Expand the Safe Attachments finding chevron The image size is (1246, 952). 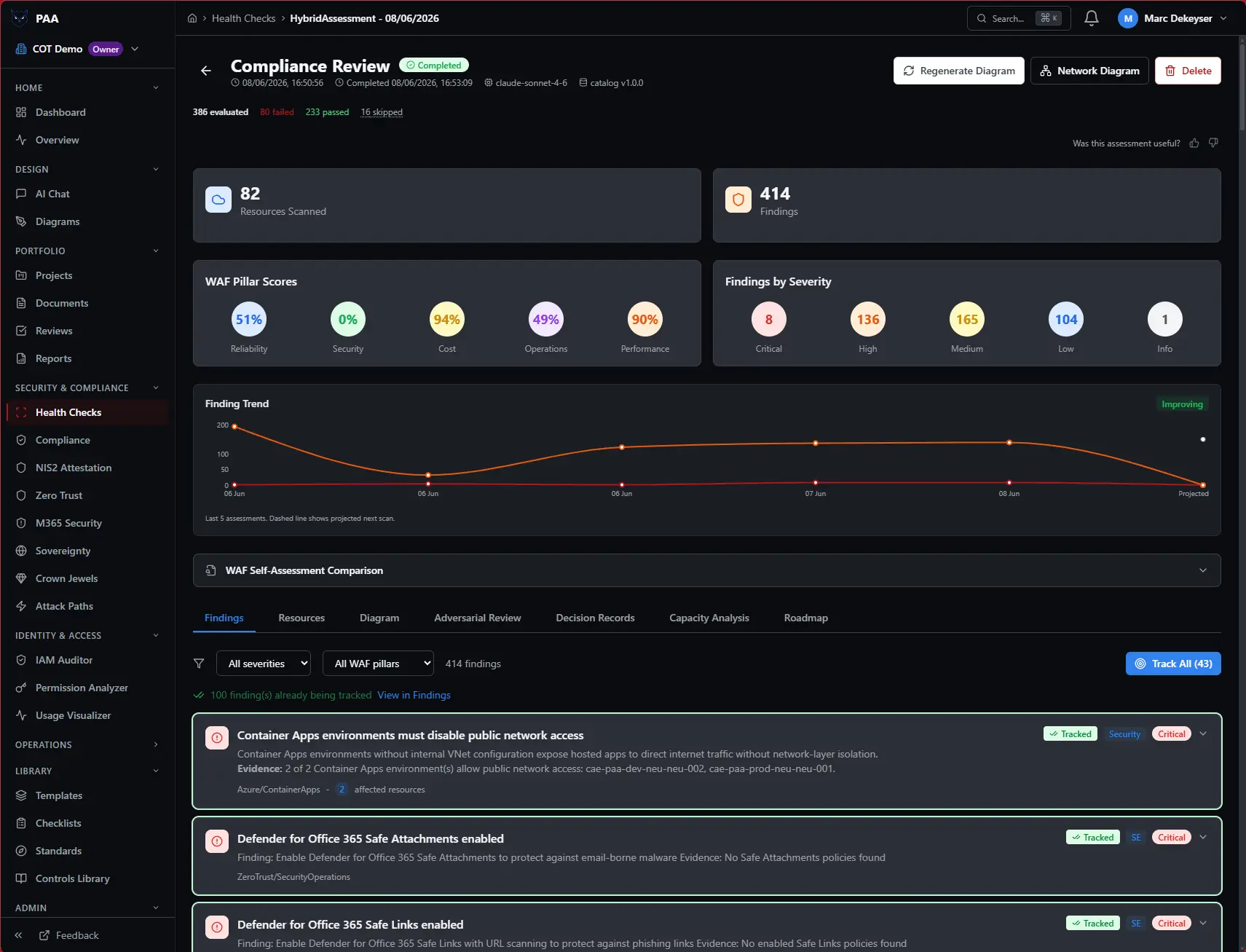[x=1203, y=837]
